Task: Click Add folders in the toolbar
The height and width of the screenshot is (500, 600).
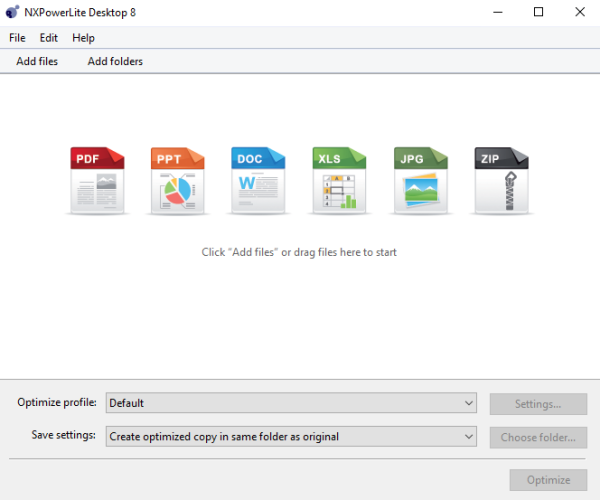Action: click(115, 61)
